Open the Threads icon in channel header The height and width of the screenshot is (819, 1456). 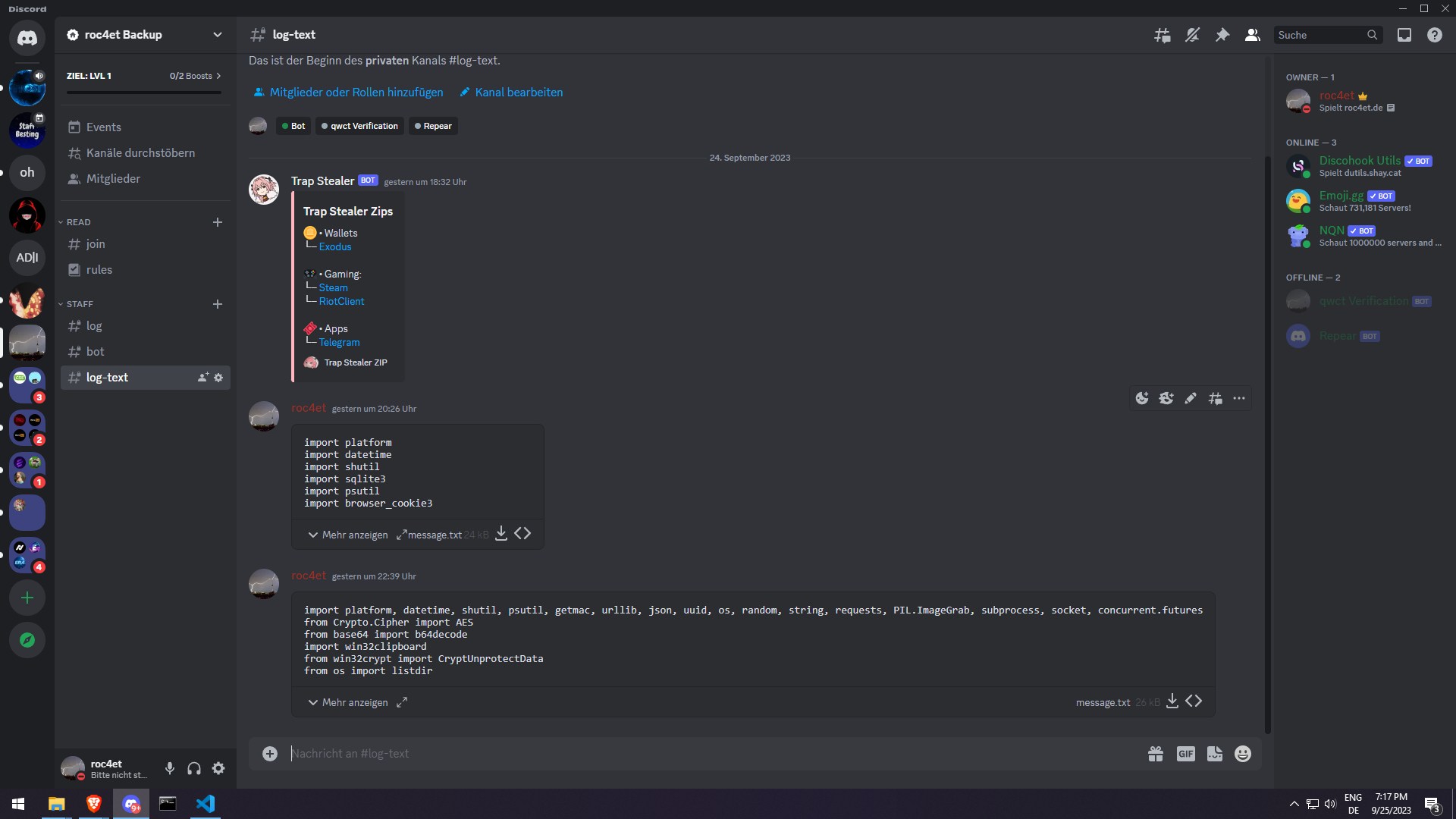[1162, 35]
